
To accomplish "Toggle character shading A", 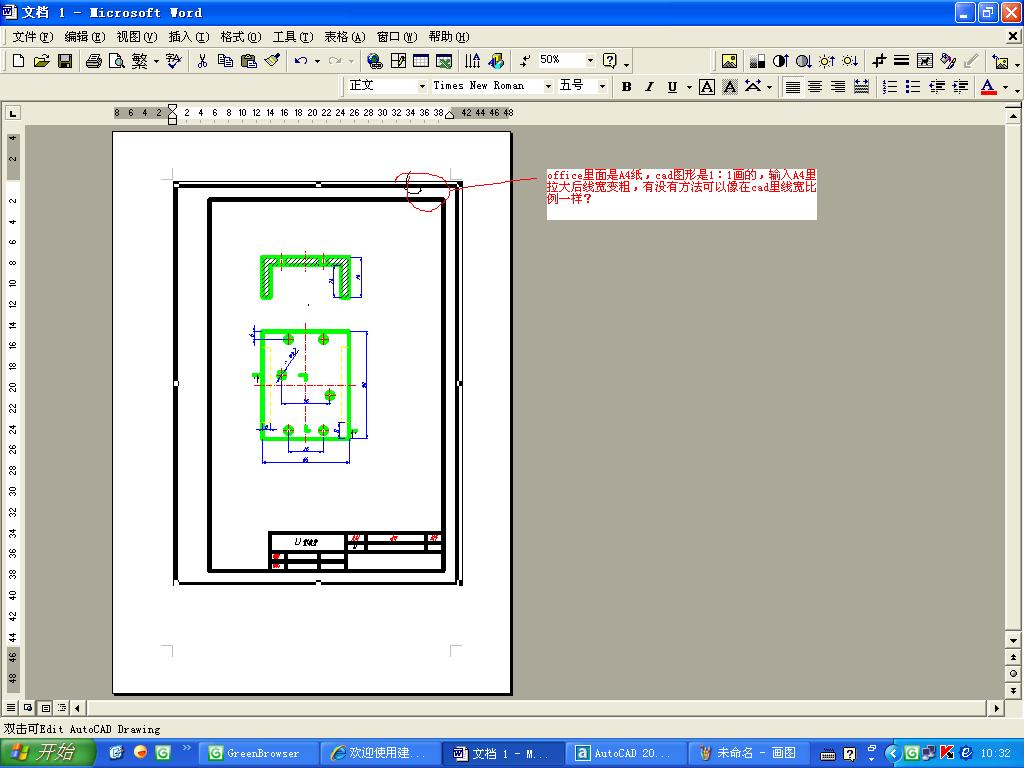I will point(729,86).
